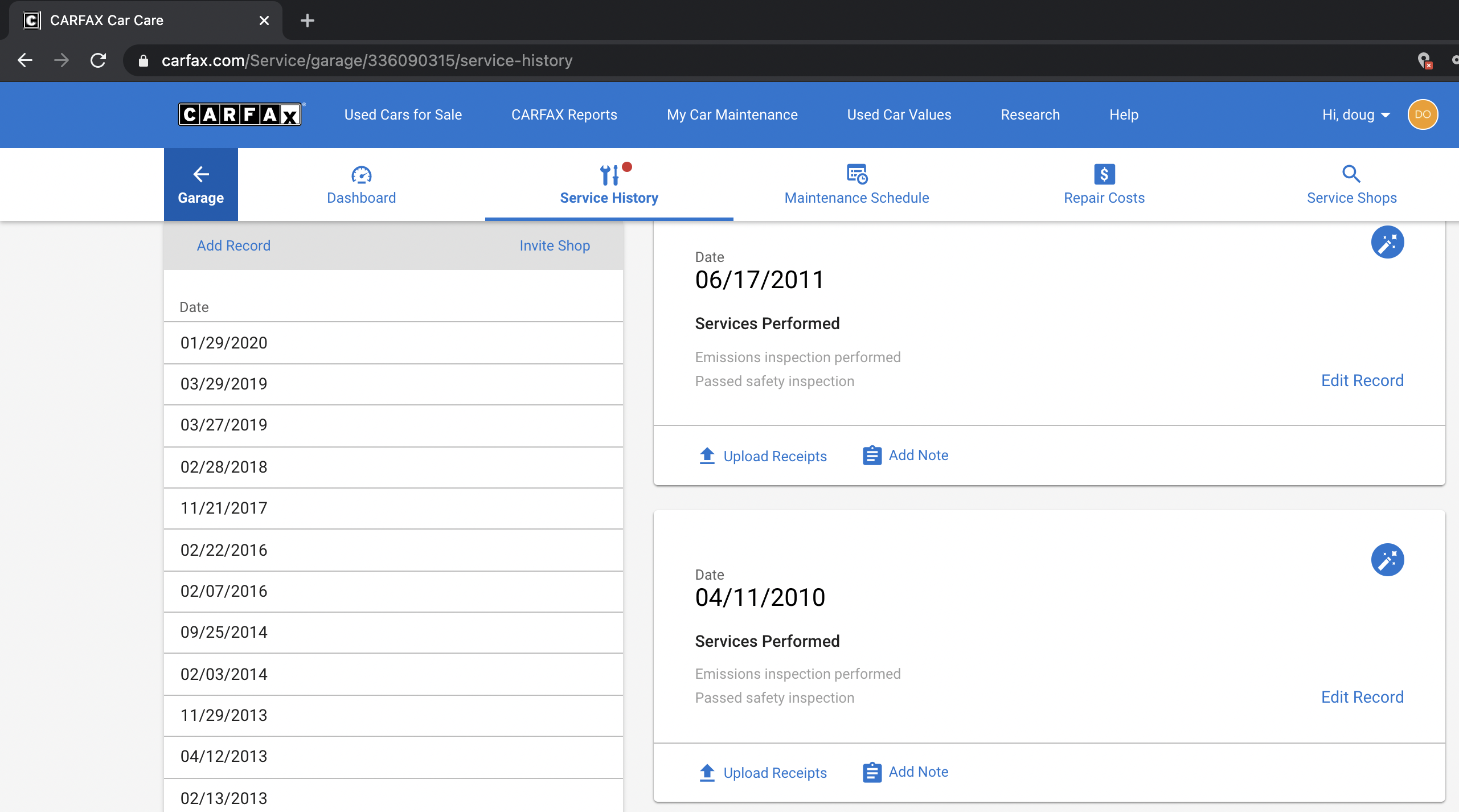Click the magic wand icon on 06/17/2011 record
This screenshot has width=1459, height=812.
pos(1387,243)
